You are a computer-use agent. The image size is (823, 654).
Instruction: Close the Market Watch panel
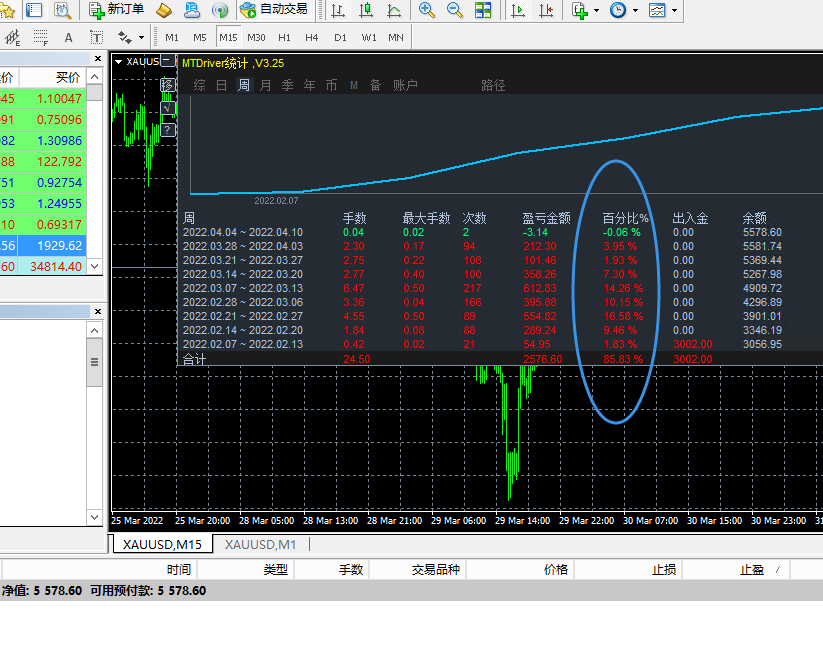98,59
